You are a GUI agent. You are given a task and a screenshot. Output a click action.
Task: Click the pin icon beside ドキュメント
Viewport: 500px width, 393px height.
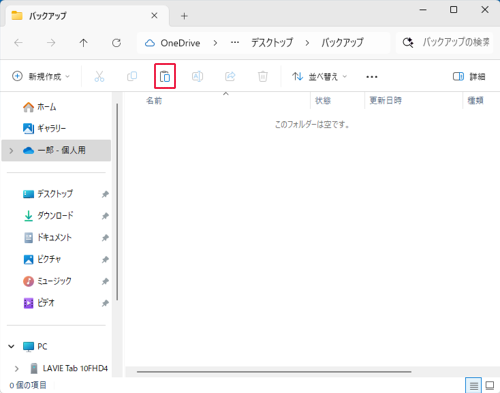point(105,238)
